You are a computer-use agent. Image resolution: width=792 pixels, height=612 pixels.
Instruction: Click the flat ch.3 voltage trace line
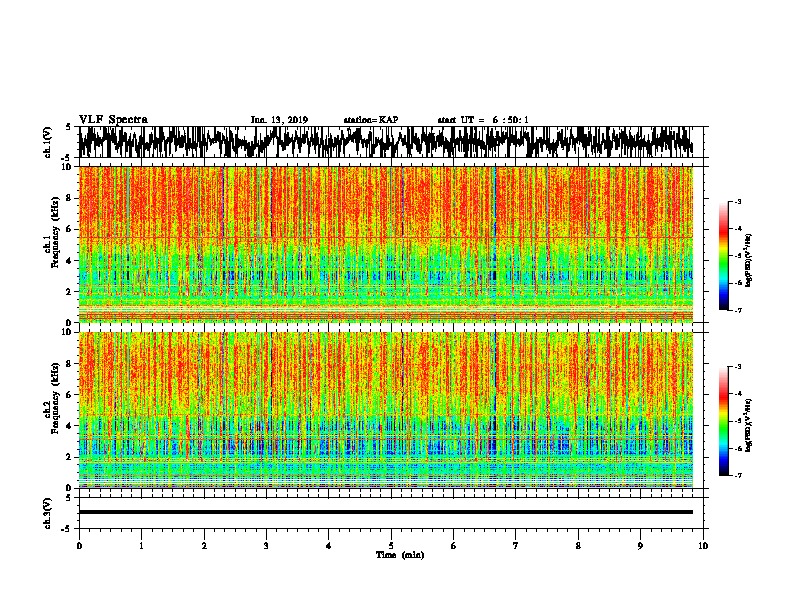coord(386,512)
